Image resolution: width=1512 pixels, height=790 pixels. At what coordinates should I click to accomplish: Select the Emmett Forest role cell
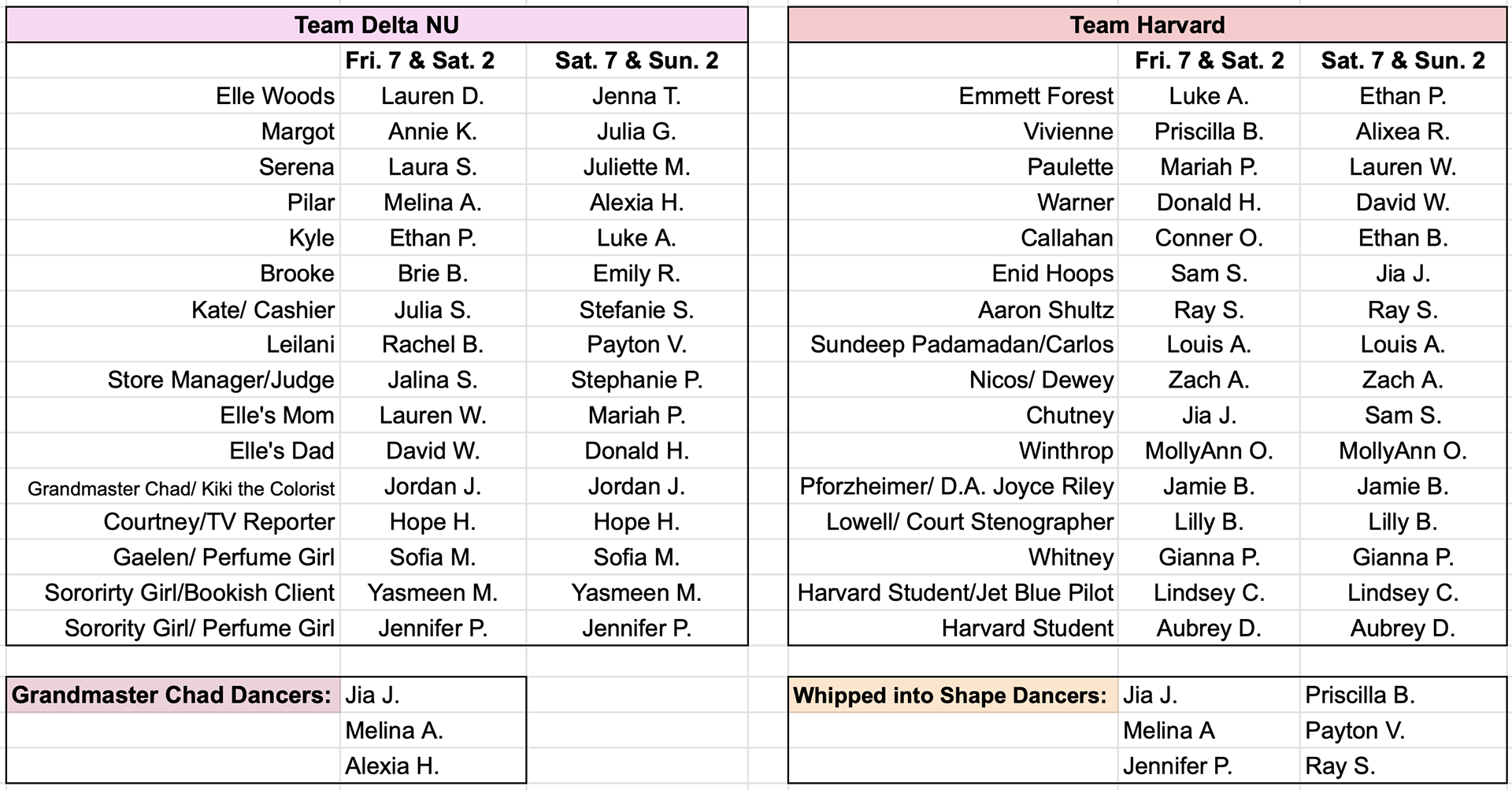pos(953,96)
